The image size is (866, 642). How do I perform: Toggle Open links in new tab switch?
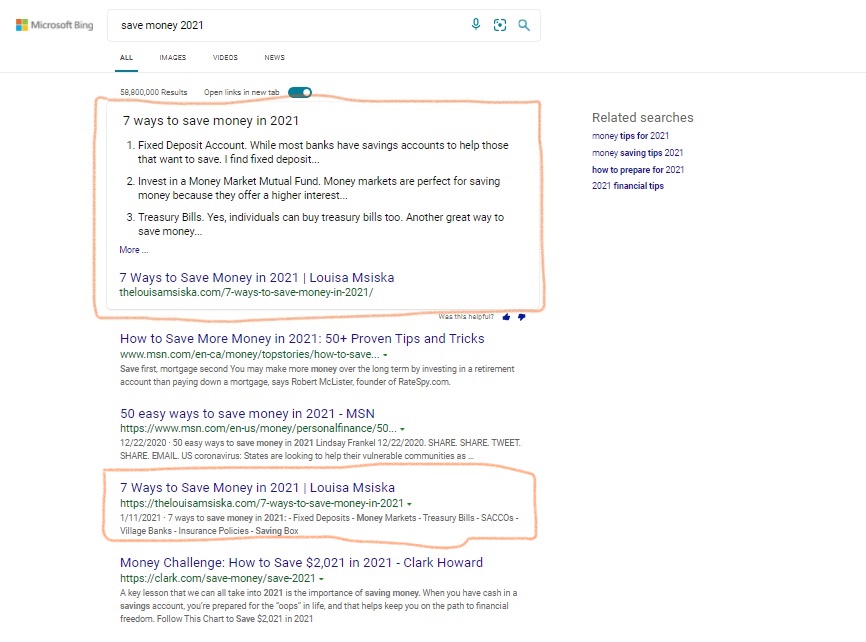(300, 92)
